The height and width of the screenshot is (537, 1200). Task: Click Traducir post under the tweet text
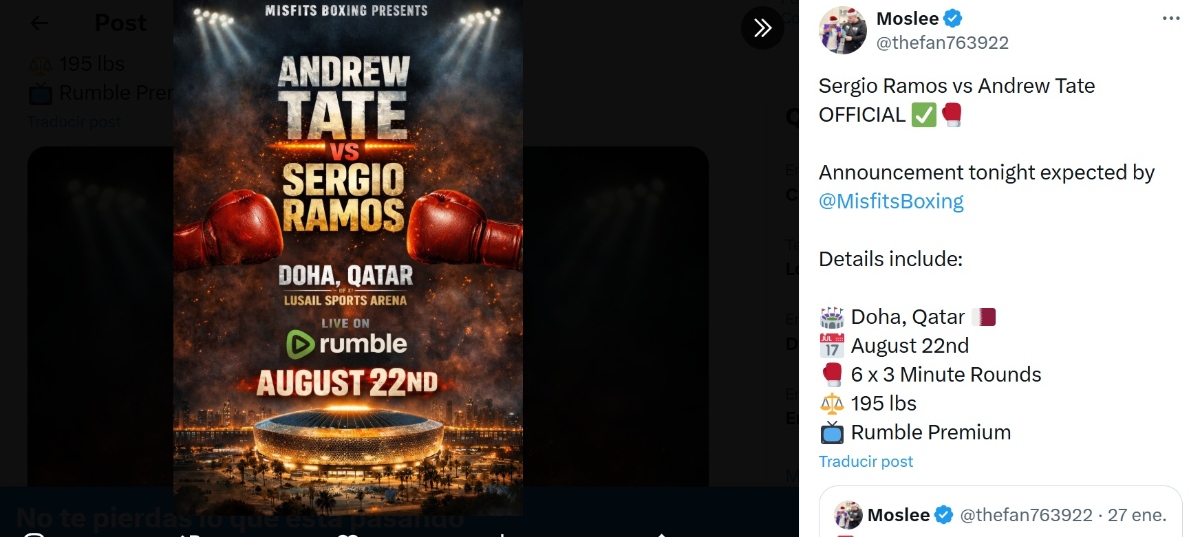866,461
